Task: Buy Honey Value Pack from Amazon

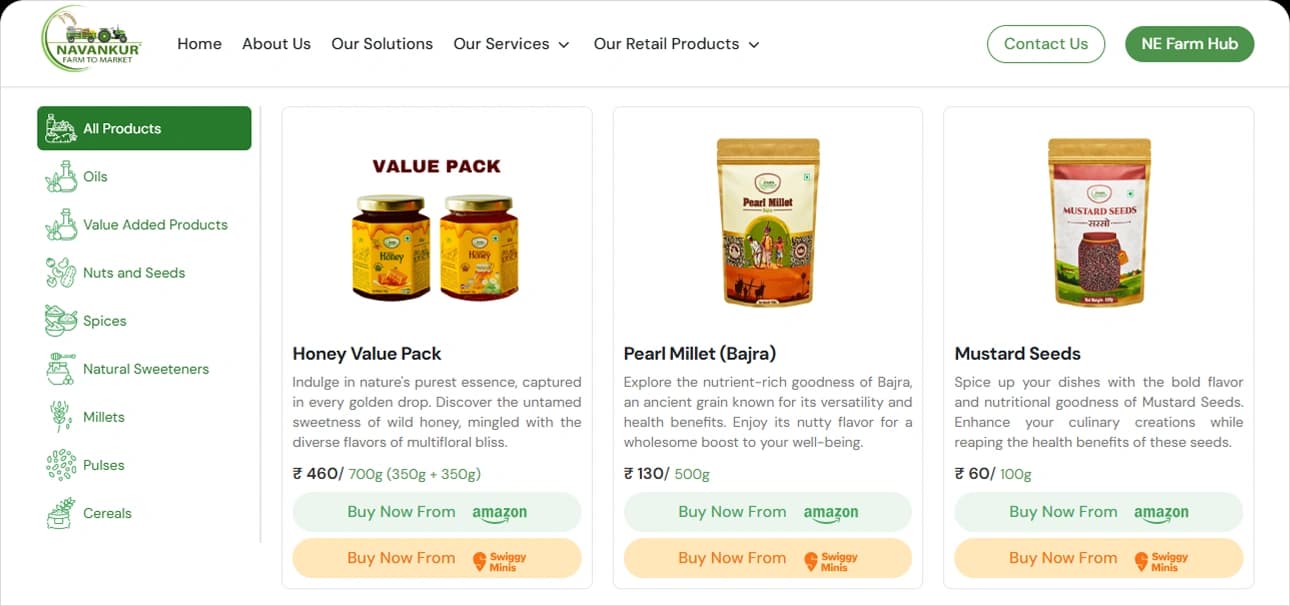Action: (x=437, y=512)
